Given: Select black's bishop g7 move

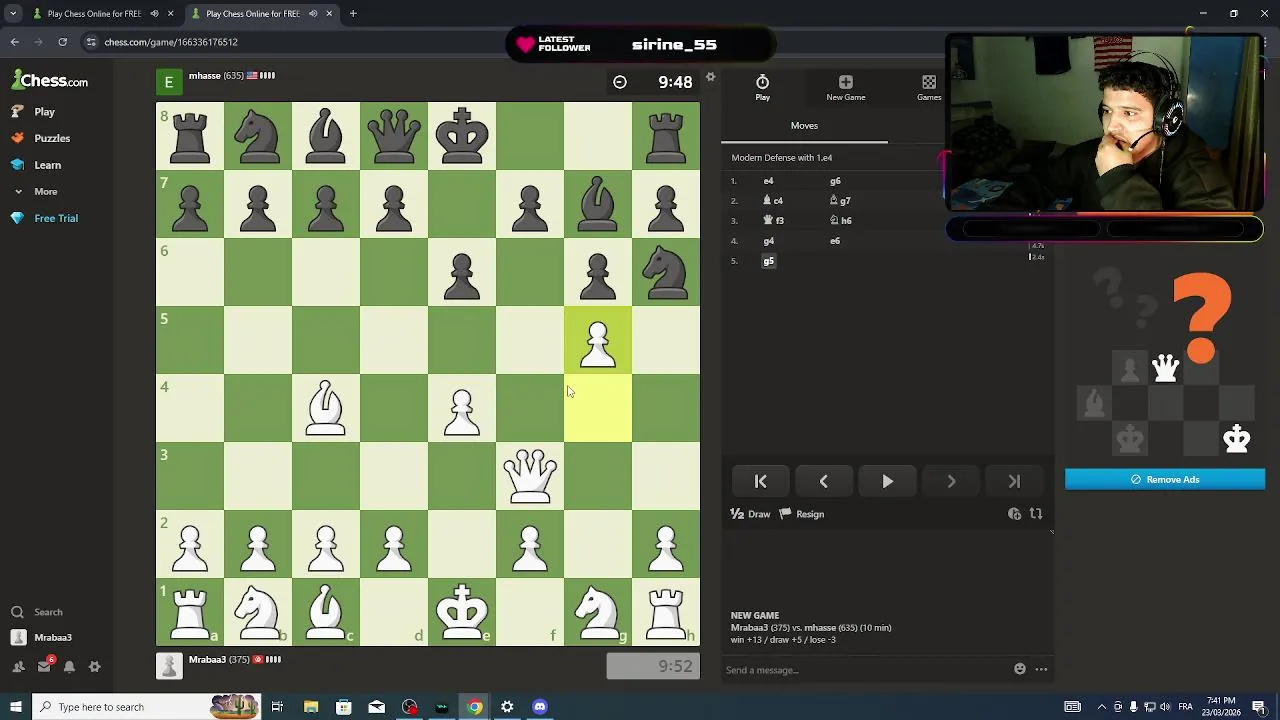Looking at the screenshot, I should 840,201.
